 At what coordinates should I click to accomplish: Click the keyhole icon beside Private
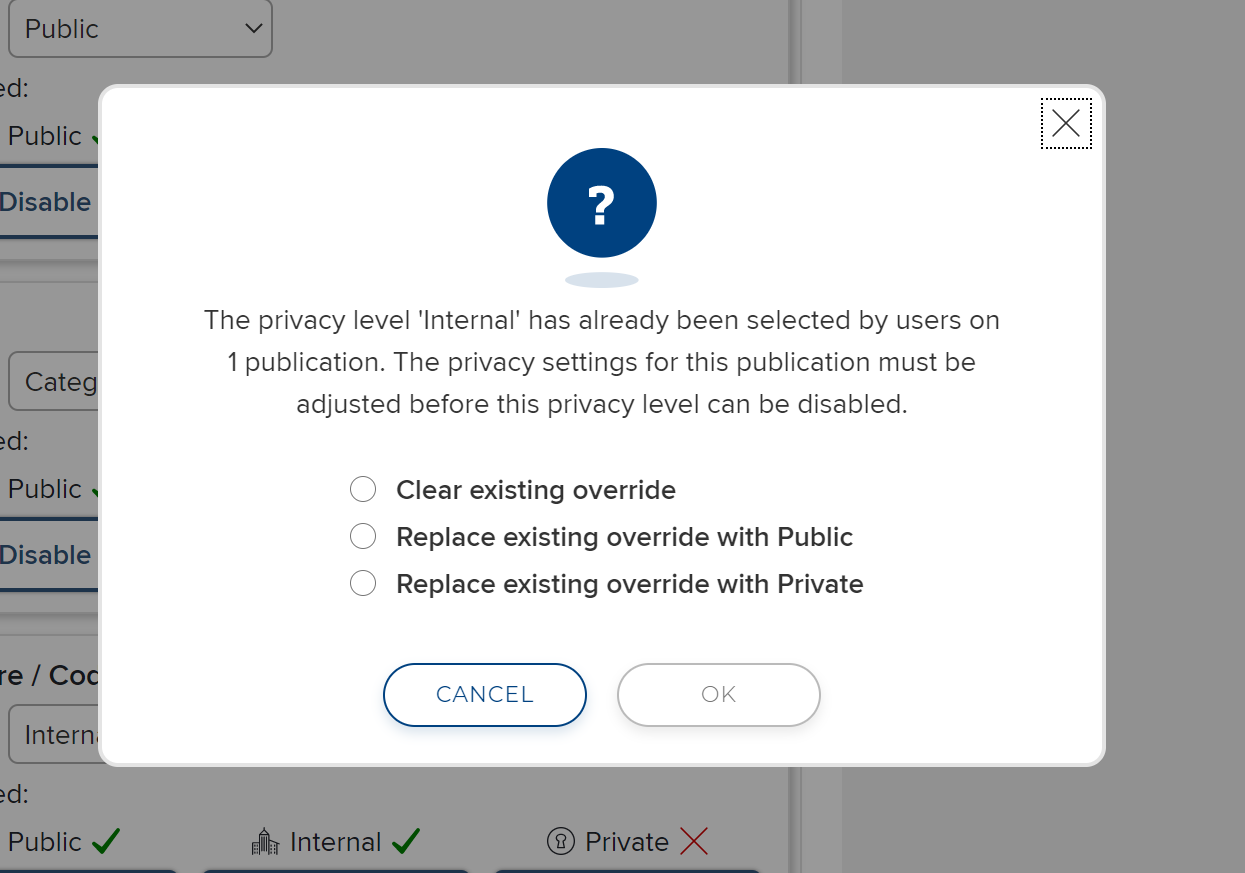coord(561,842)
